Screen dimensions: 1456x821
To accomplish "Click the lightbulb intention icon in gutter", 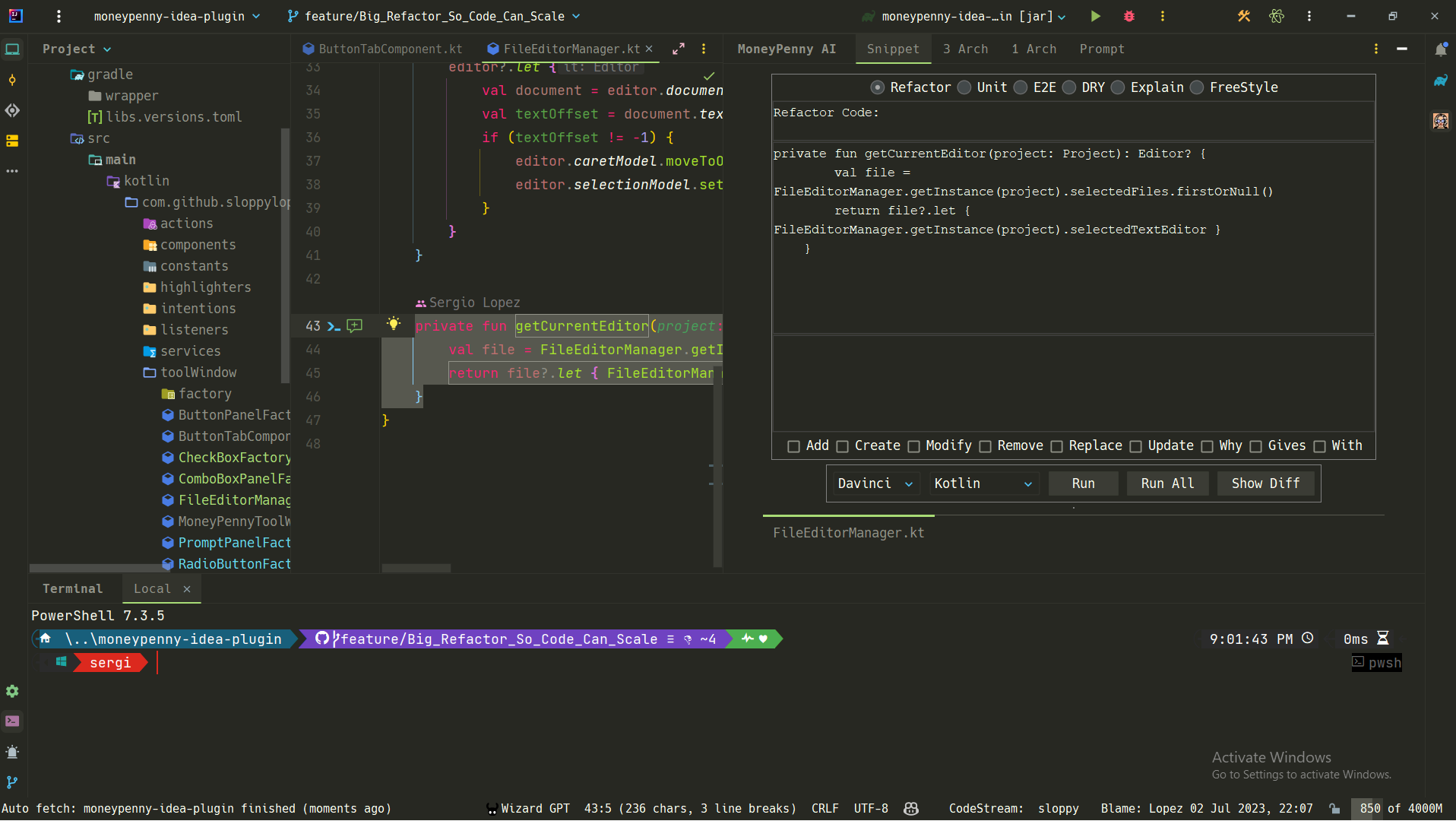I will [393, 325].
